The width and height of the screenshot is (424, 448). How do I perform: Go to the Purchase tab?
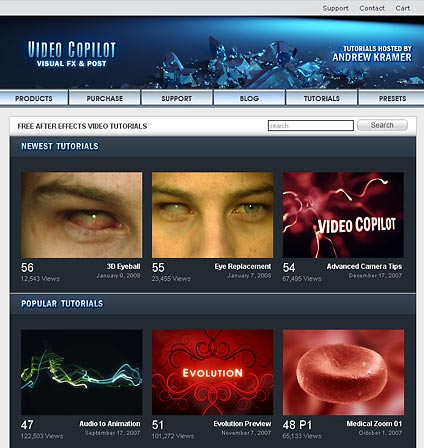click(x=105, y=98)
